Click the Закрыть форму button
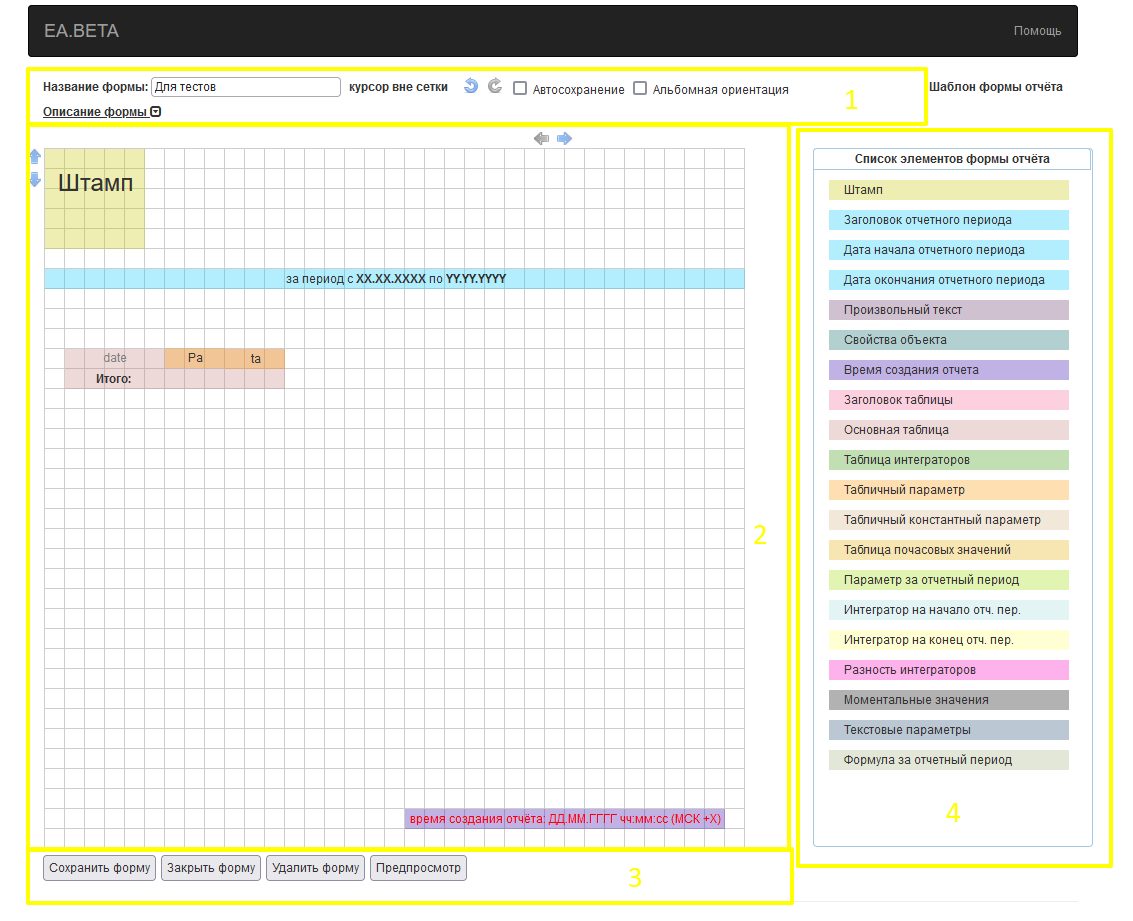Image resolution: width=1133 pixels, height=921 pixels. tap(210, 868)
